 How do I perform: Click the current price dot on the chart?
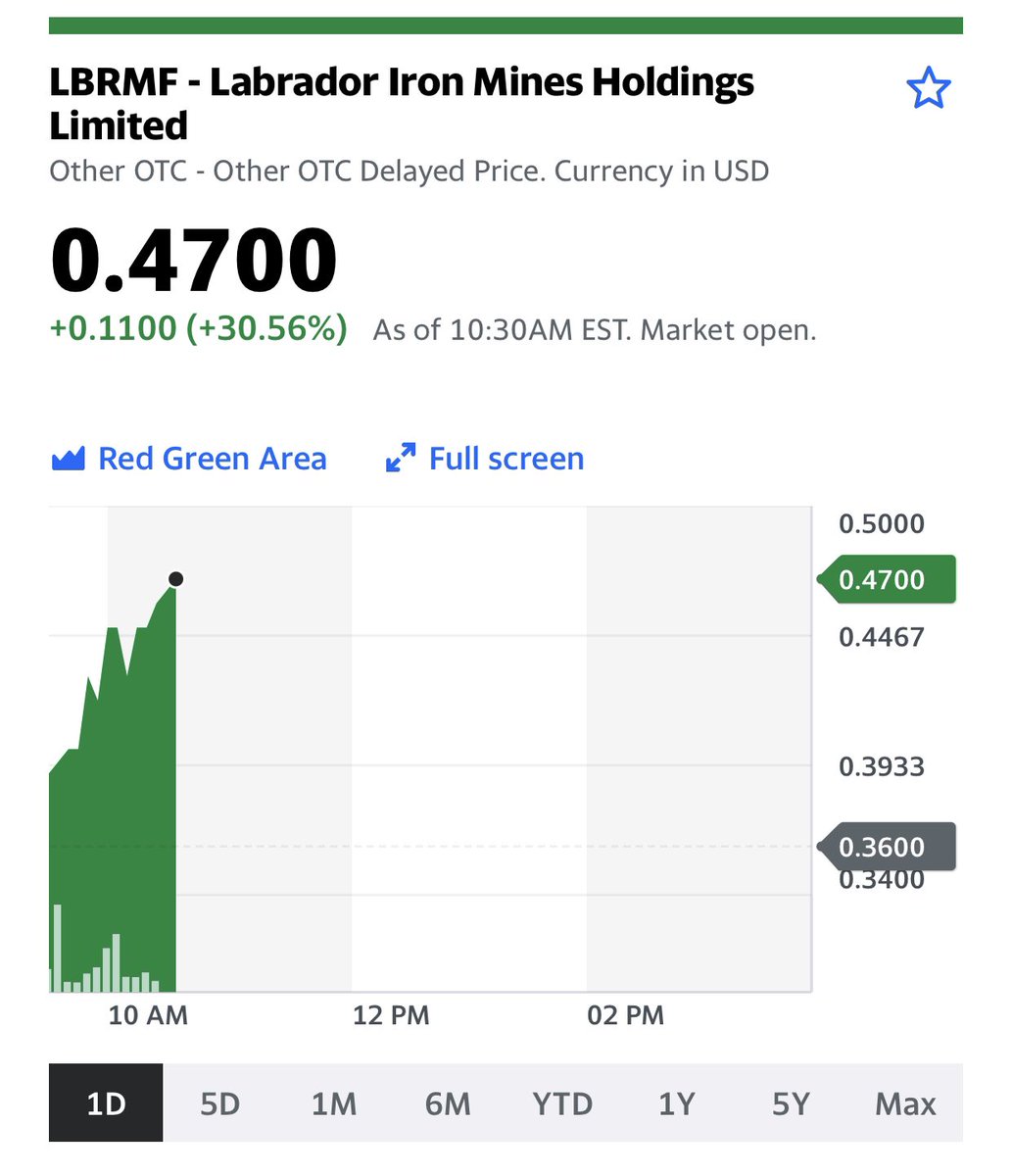tap(175, 579)
